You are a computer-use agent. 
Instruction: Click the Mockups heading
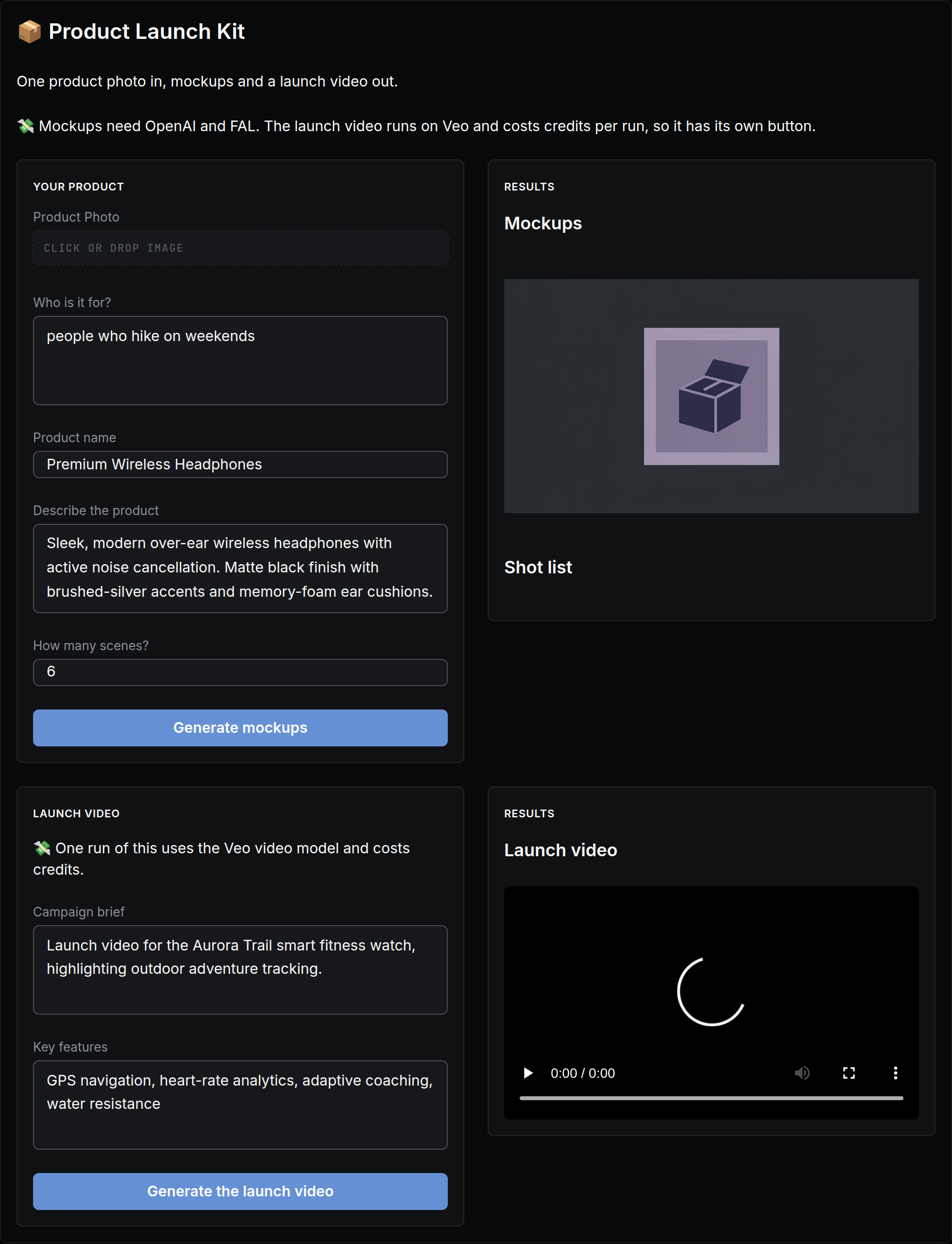543,224
